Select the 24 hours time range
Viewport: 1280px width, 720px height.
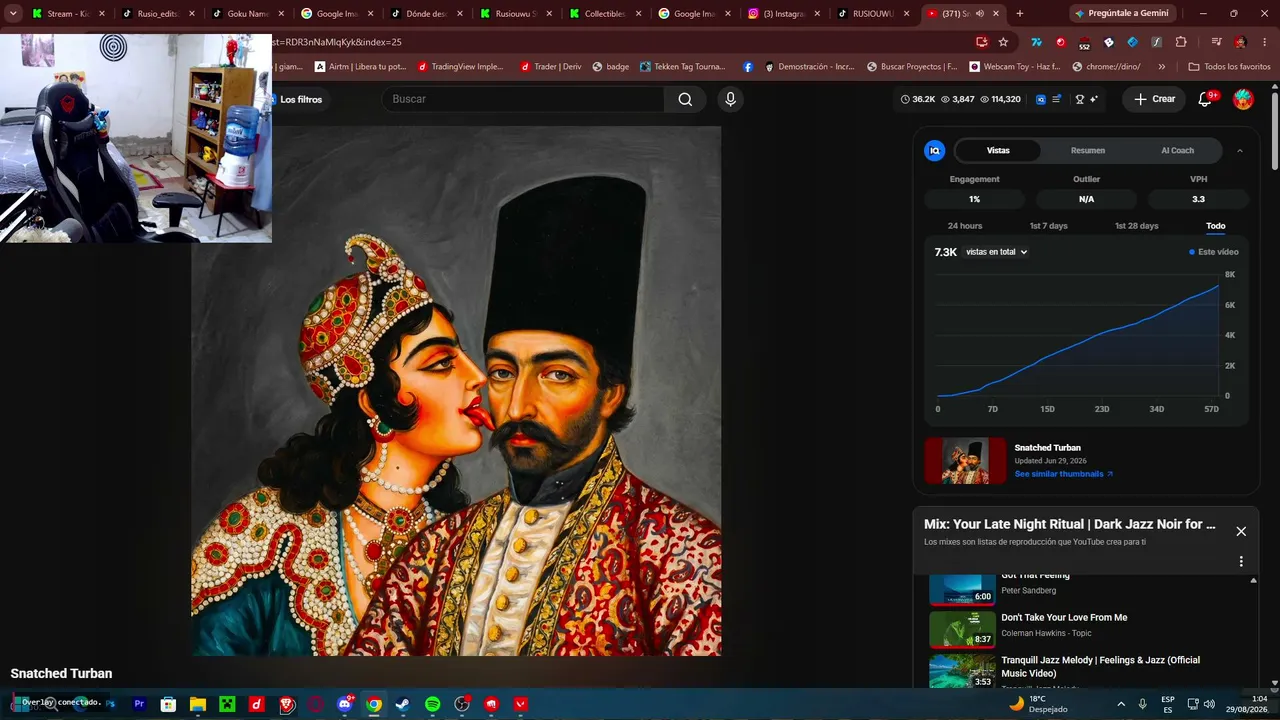965,226
